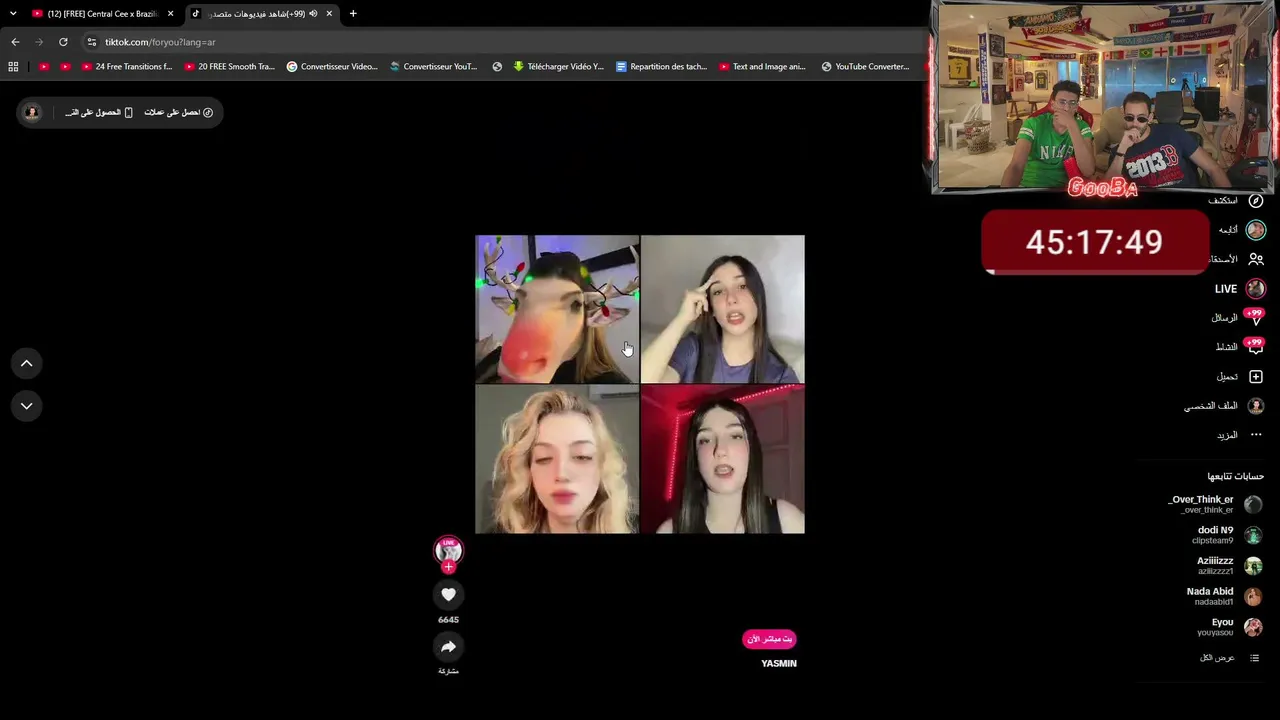Screen dimensions: 1280x720
Task: Open 'YouTube Converter...' bookmark
Action: click(865, 67)
